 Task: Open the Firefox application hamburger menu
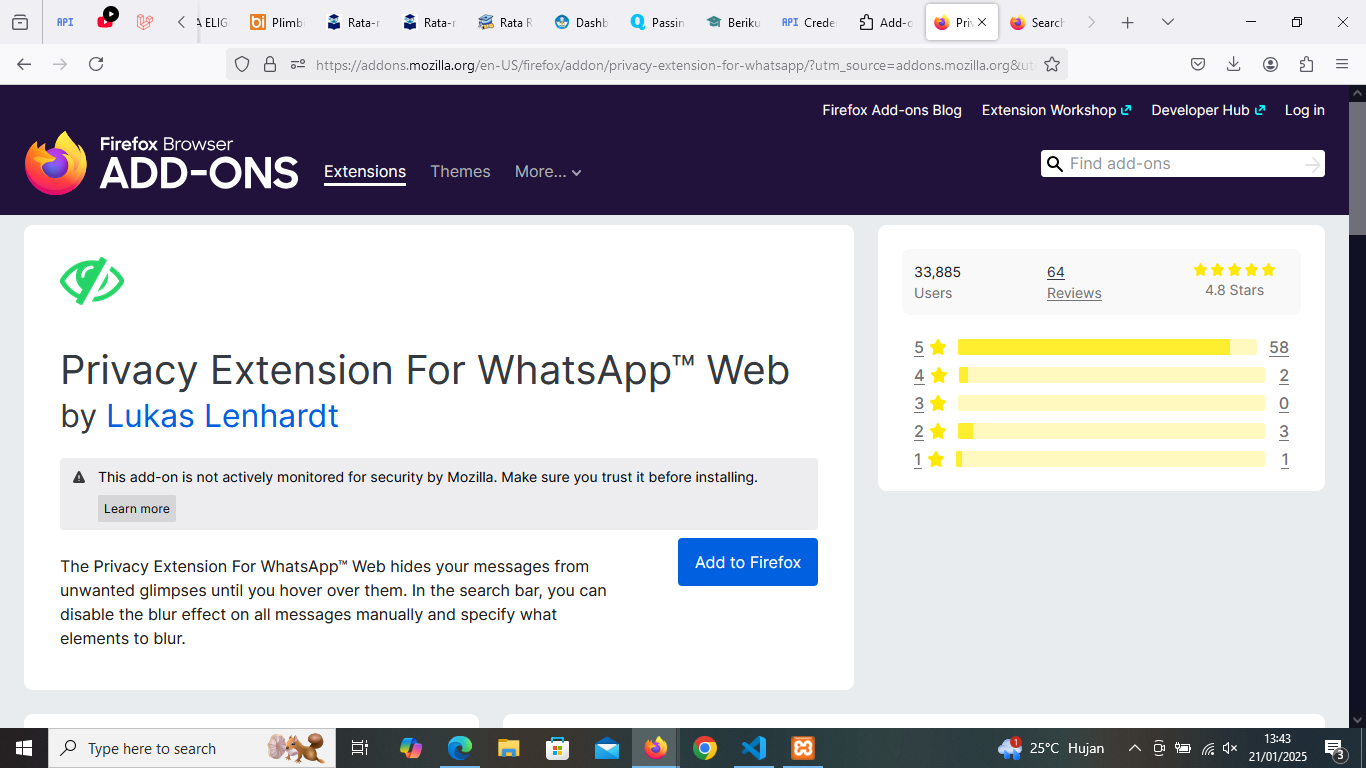pos(1342,64)
